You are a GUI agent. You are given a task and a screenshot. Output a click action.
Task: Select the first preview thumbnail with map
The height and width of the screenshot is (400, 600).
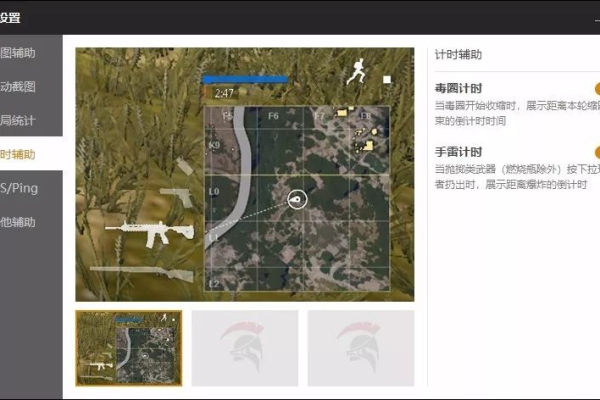(129, 348)
